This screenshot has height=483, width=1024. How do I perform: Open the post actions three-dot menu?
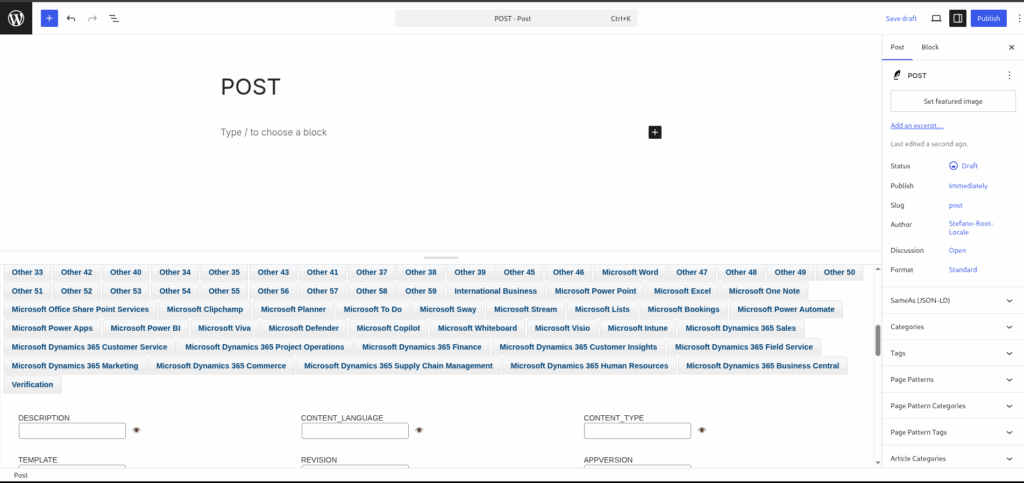click(x=1009, y=75)
